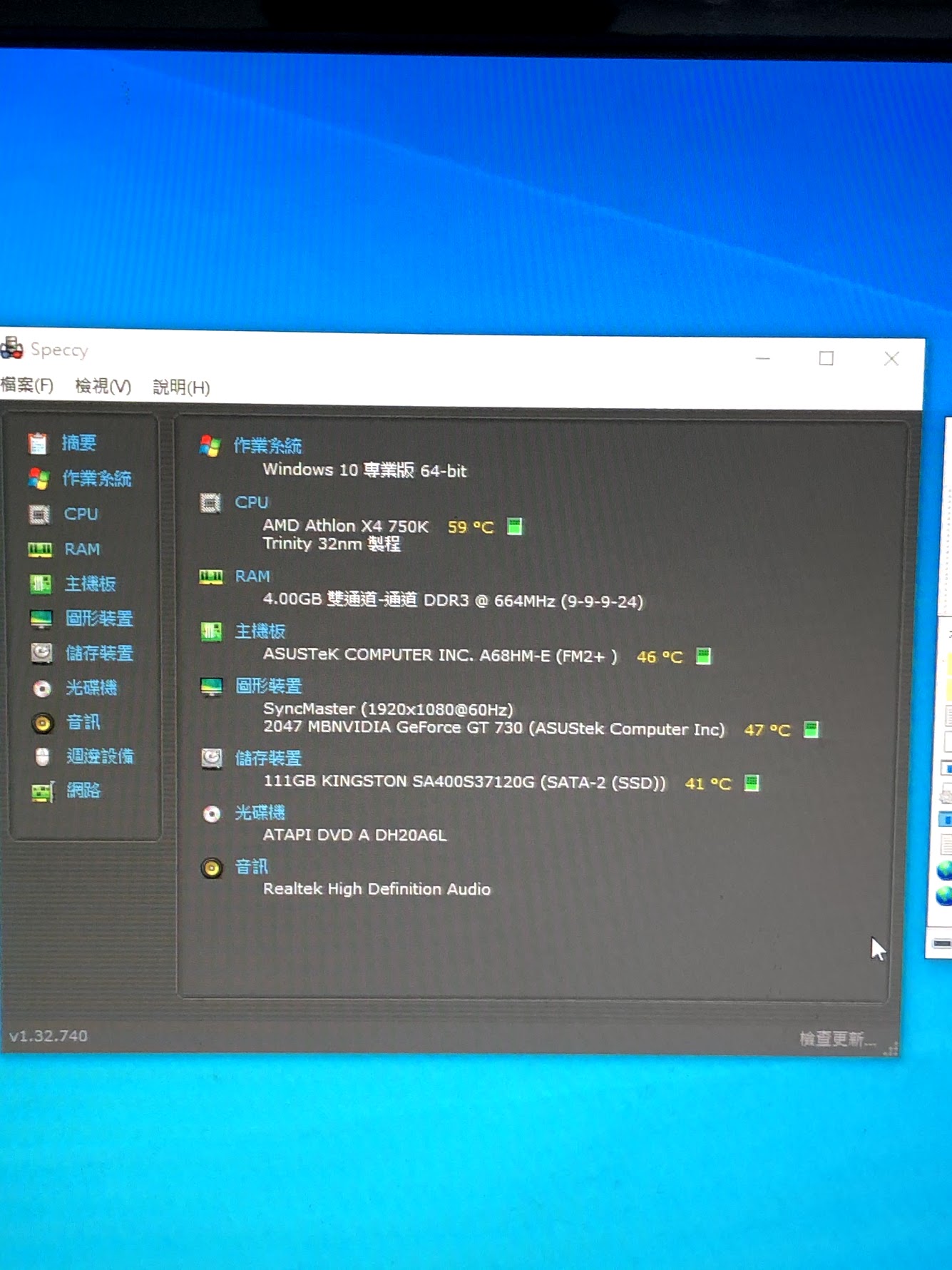Click the 週邊設備 mouse icon in sidebar
Screen dimensions: 952x1270
[43, 756]
